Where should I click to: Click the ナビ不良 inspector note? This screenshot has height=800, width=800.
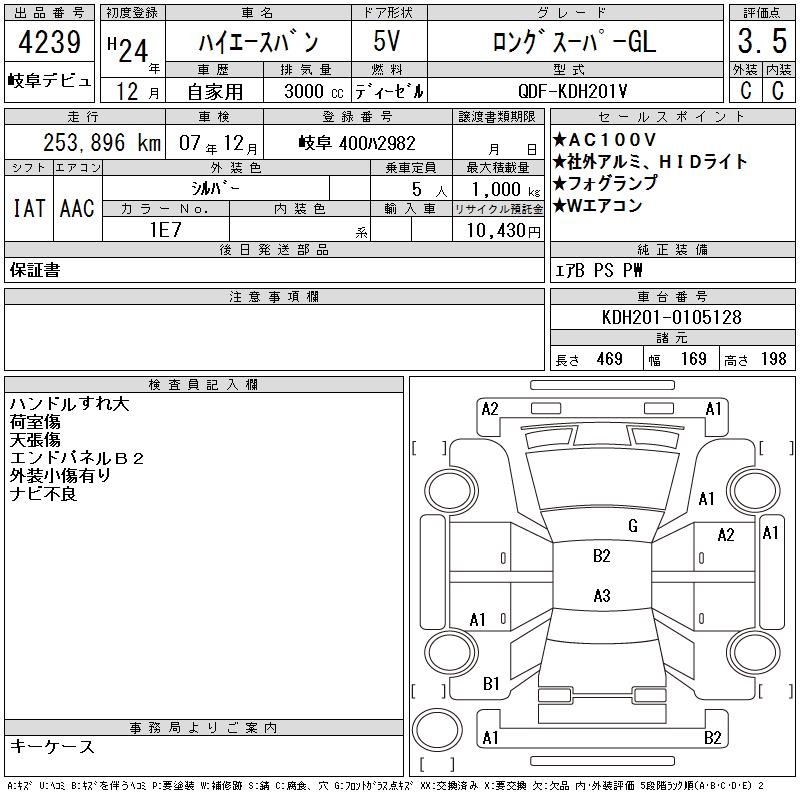[x=43, y=494]
